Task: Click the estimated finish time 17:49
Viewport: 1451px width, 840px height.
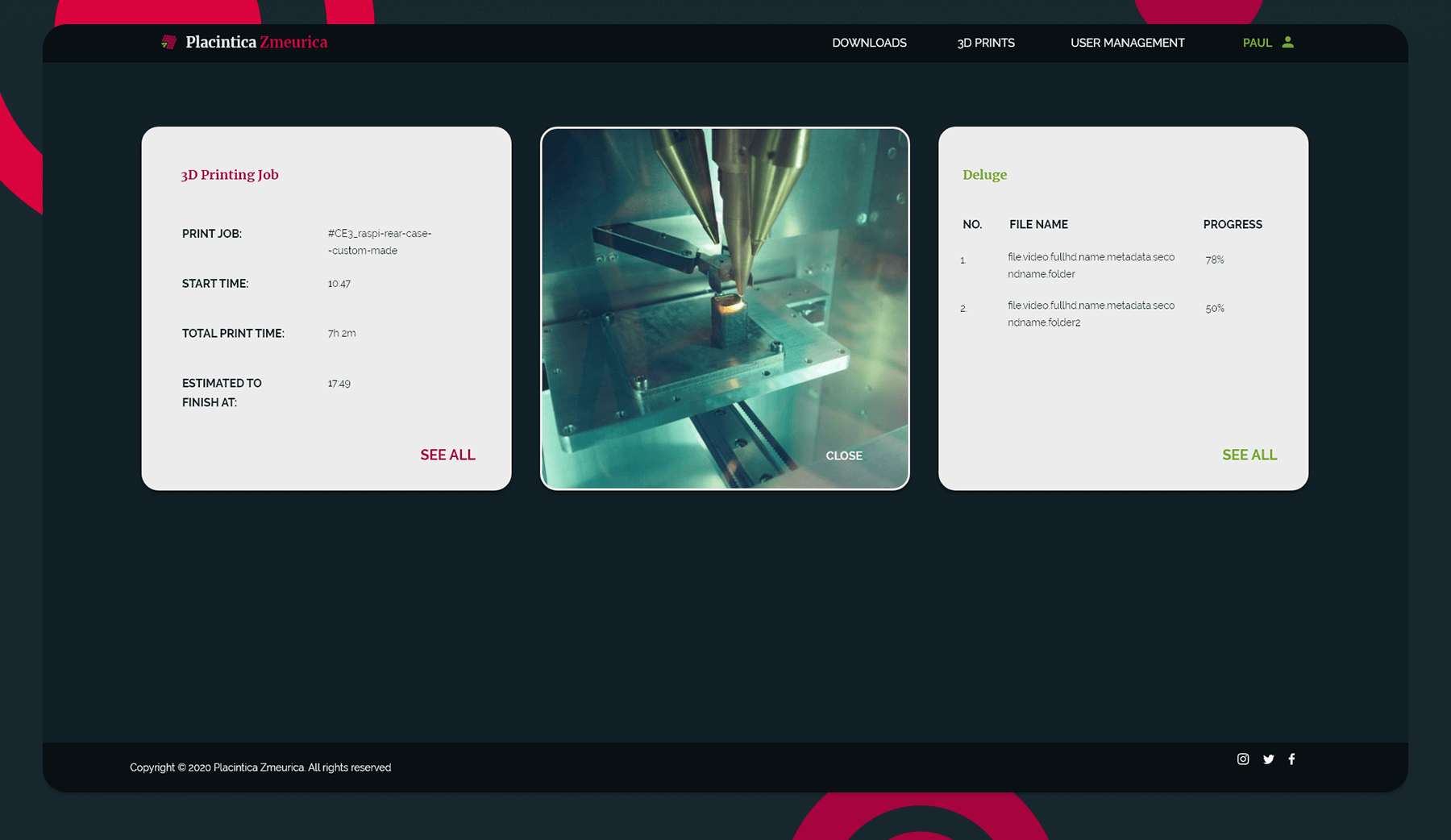Action: tap(339, 383)
